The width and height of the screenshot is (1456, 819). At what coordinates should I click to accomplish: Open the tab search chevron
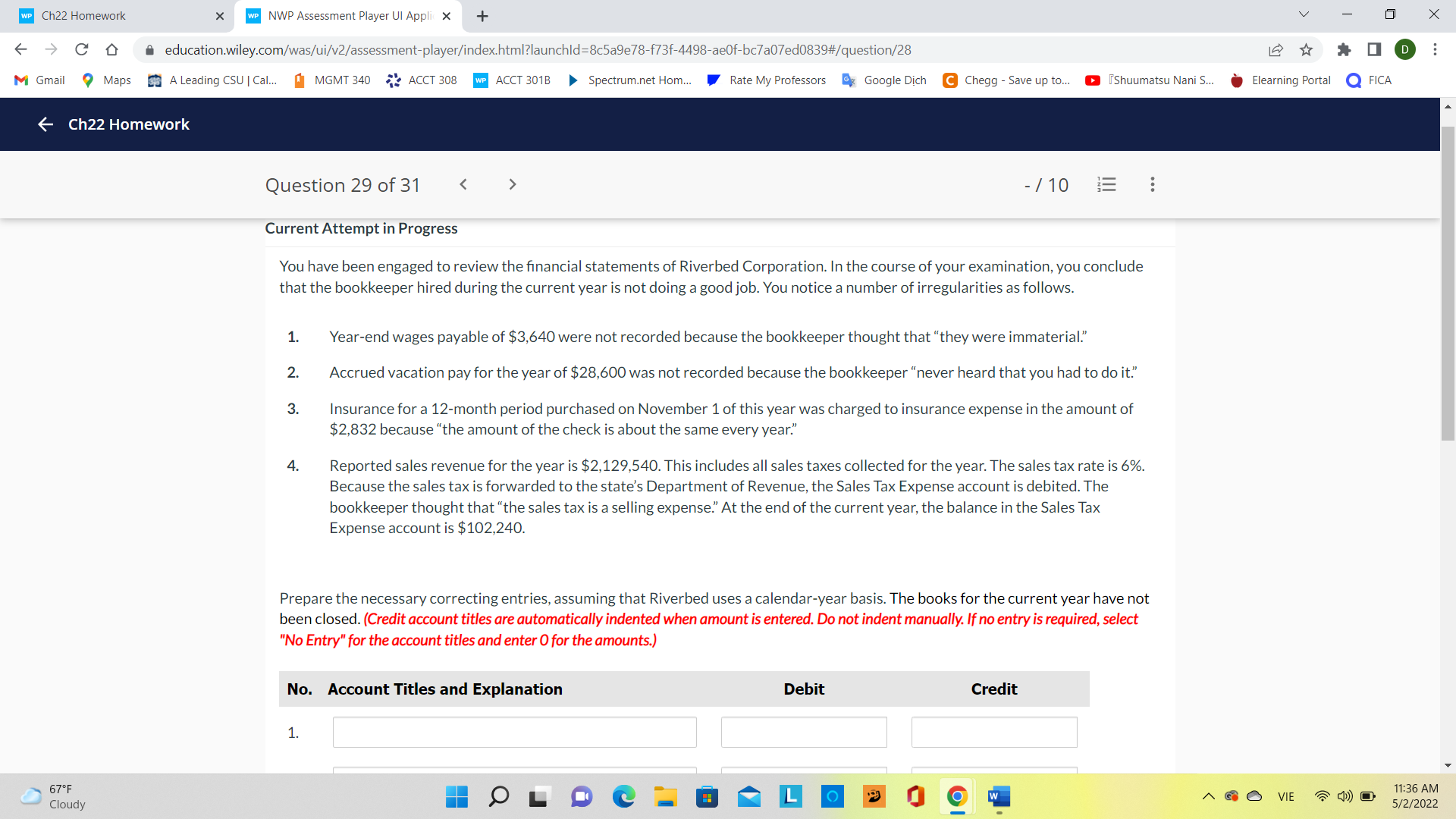tap(1303, 14)
